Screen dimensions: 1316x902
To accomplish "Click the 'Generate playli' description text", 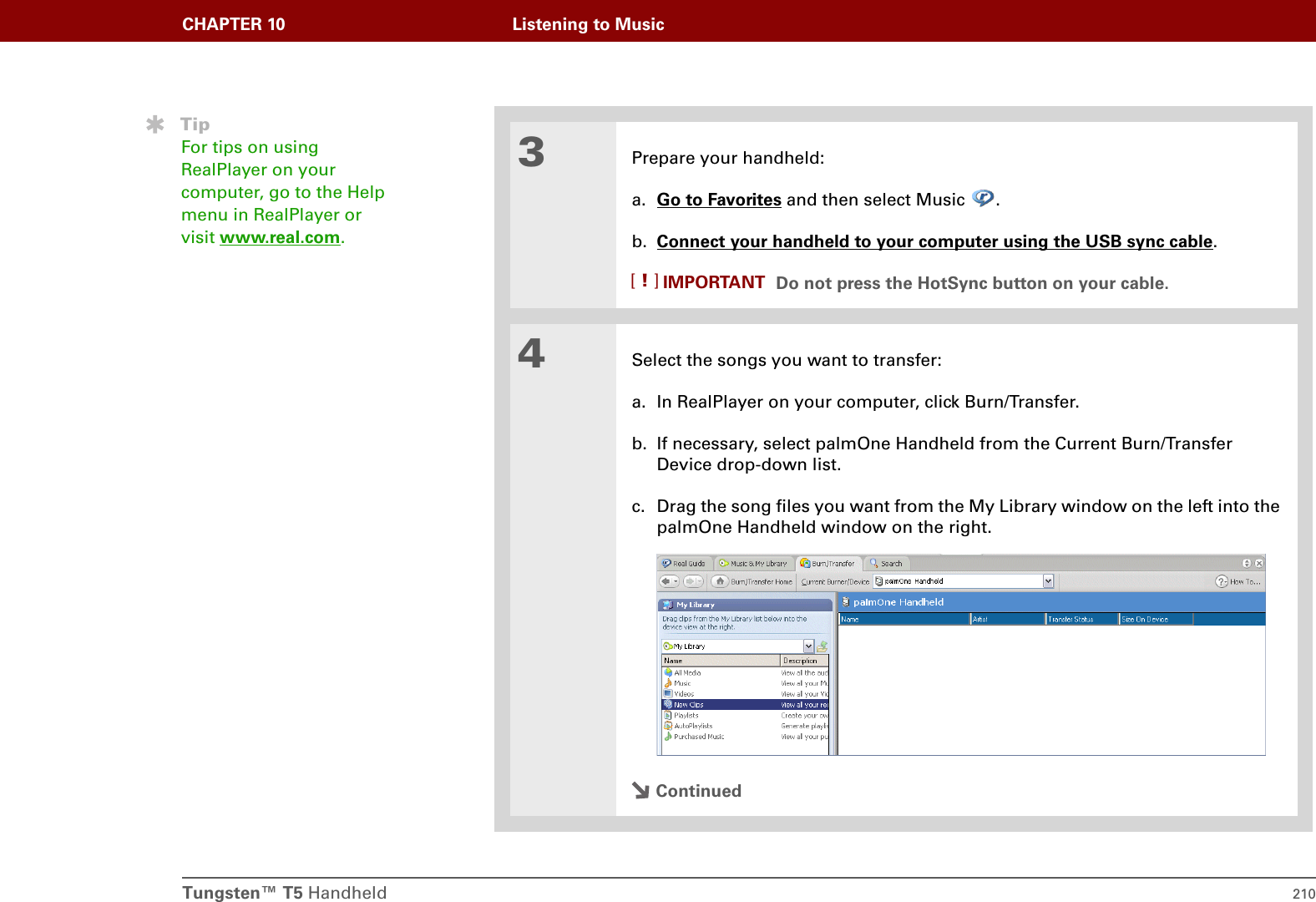I will (x=804, y=727).
